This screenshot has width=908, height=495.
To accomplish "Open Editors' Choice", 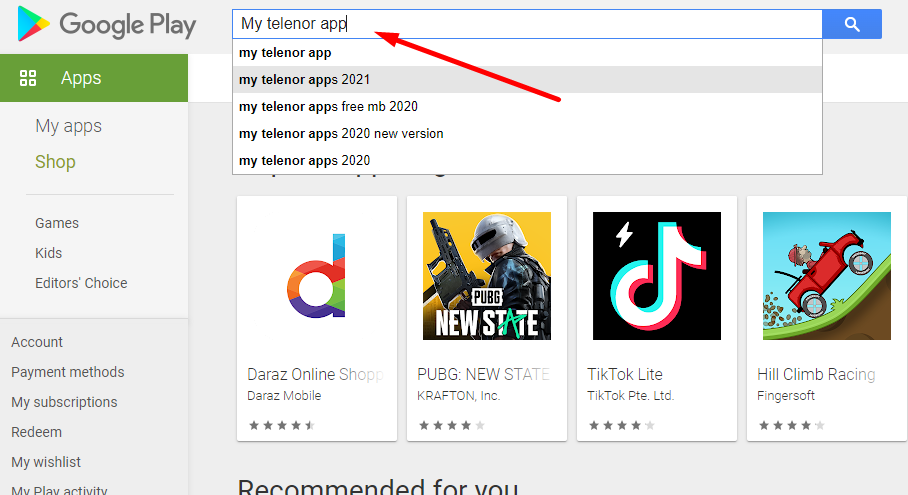I will point(81,283).
